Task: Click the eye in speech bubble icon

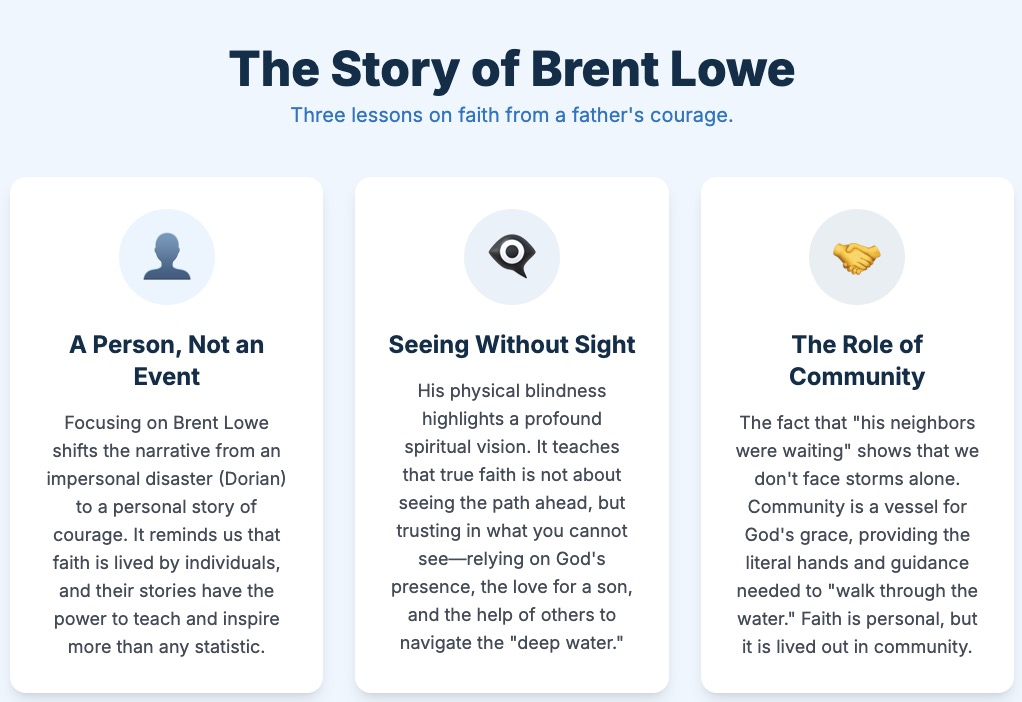Action: tap(512, 257)
